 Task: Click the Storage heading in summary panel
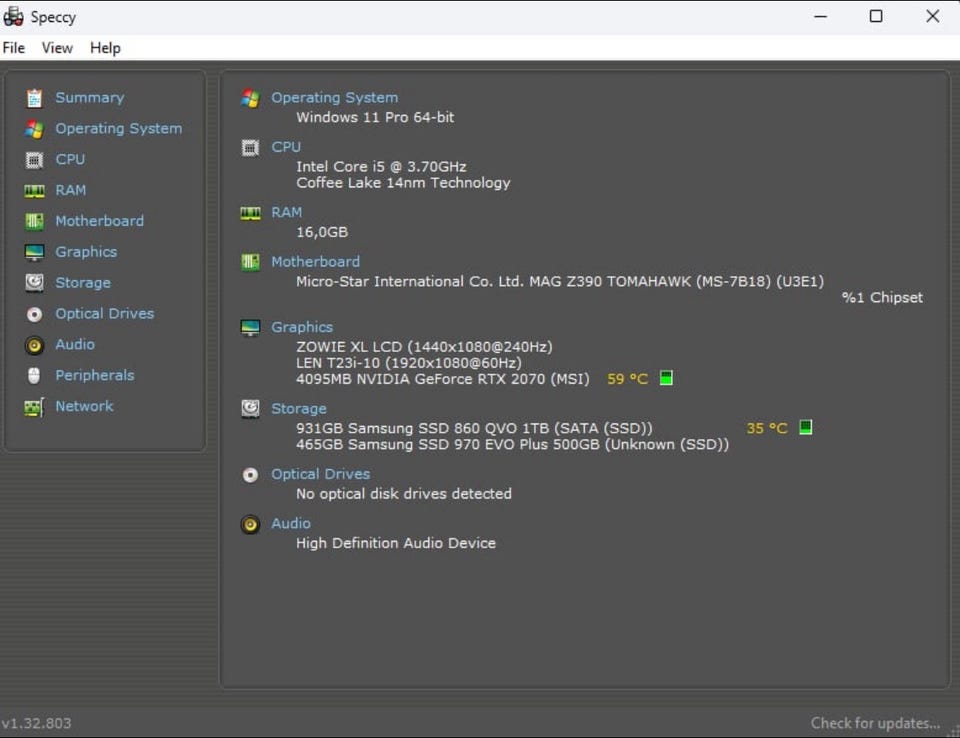click(x=298, y=409)
